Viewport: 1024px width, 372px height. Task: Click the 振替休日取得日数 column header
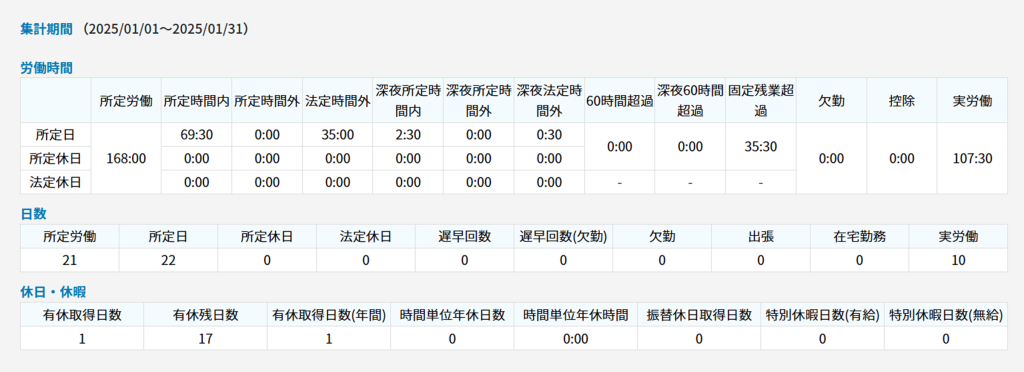point(699,315)
